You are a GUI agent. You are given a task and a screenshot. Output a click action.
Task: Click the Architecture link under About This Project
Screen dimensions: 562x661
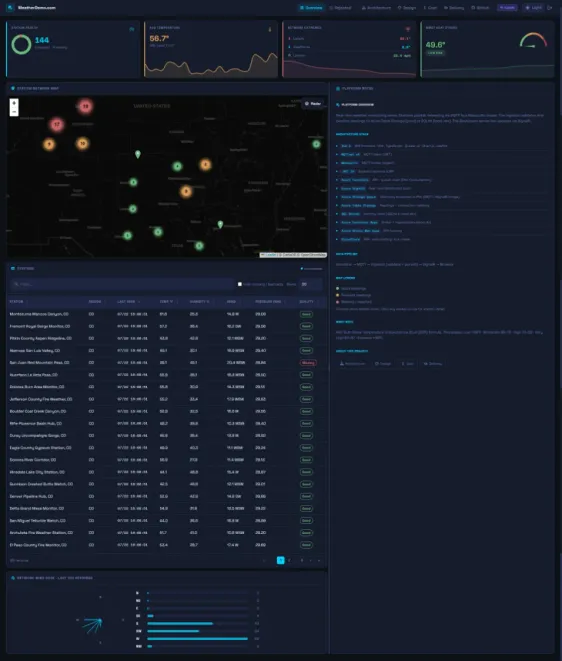[352, 363]
